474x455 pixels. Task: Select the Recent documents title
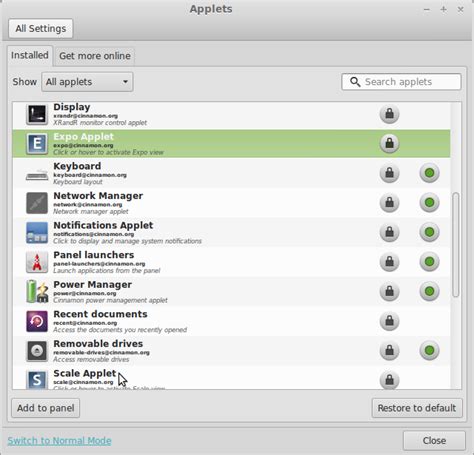click(x=100, y=314)
